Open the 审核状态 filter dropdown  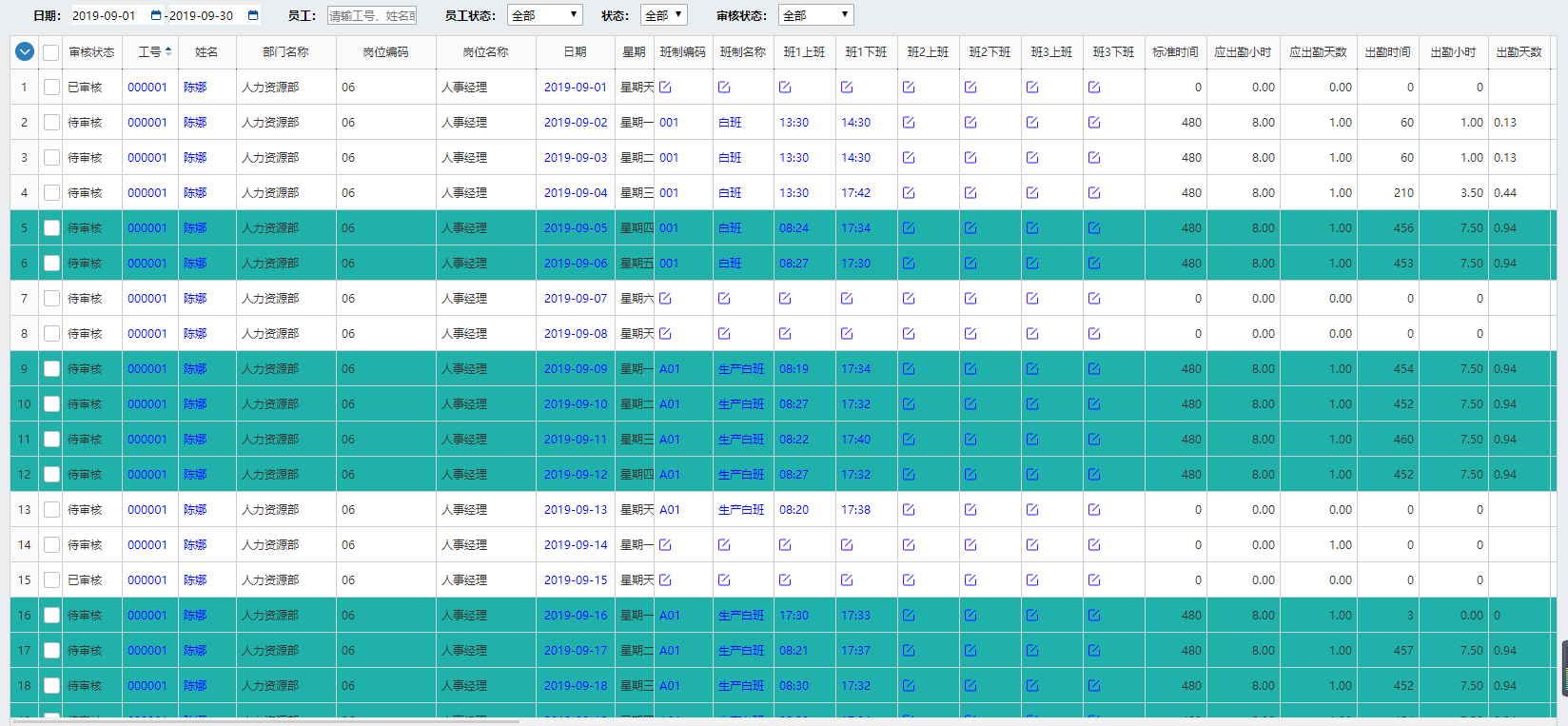815,15
